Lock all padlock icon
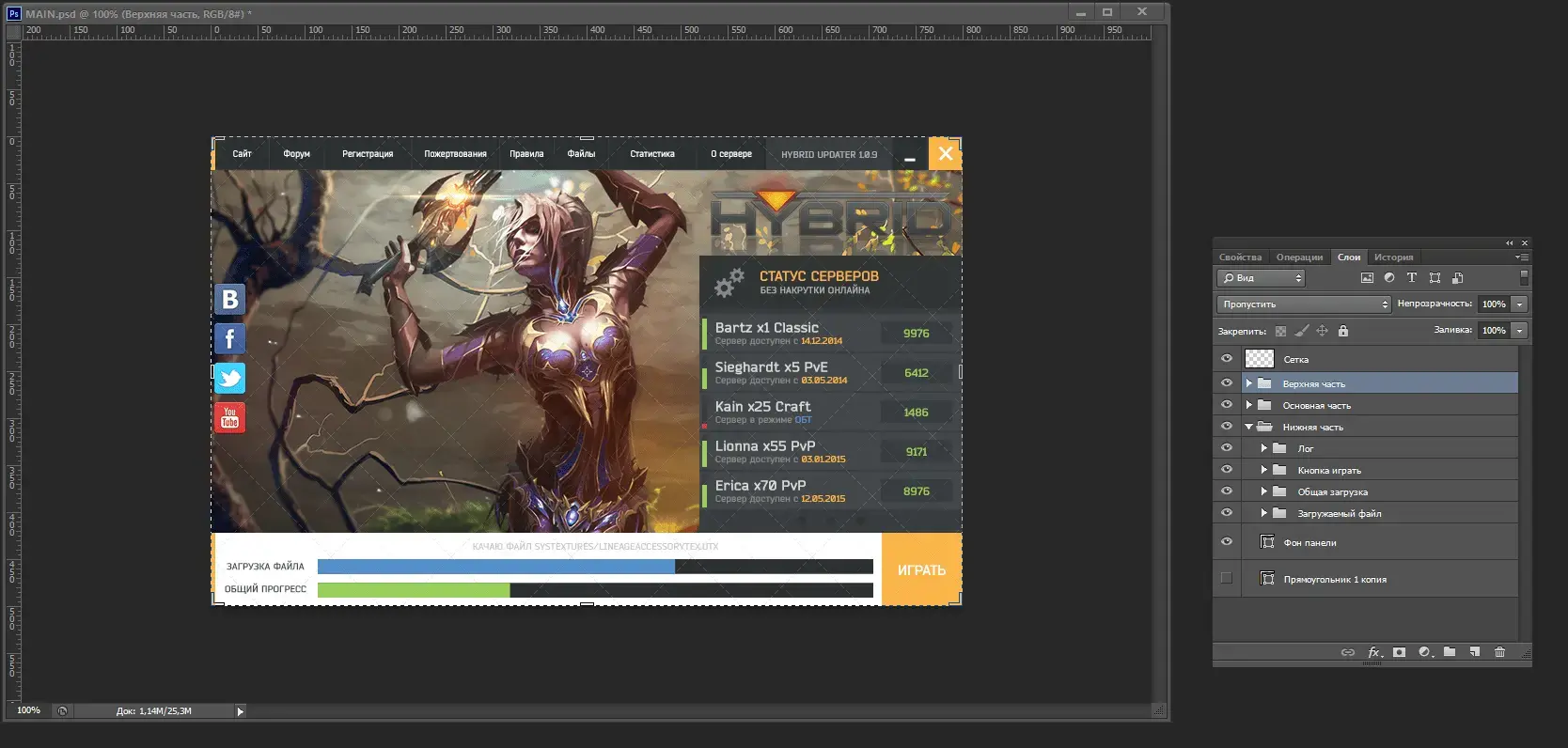Image resolution: width=1568 pixels, height=748 pixels. [x=1343, y=331]
